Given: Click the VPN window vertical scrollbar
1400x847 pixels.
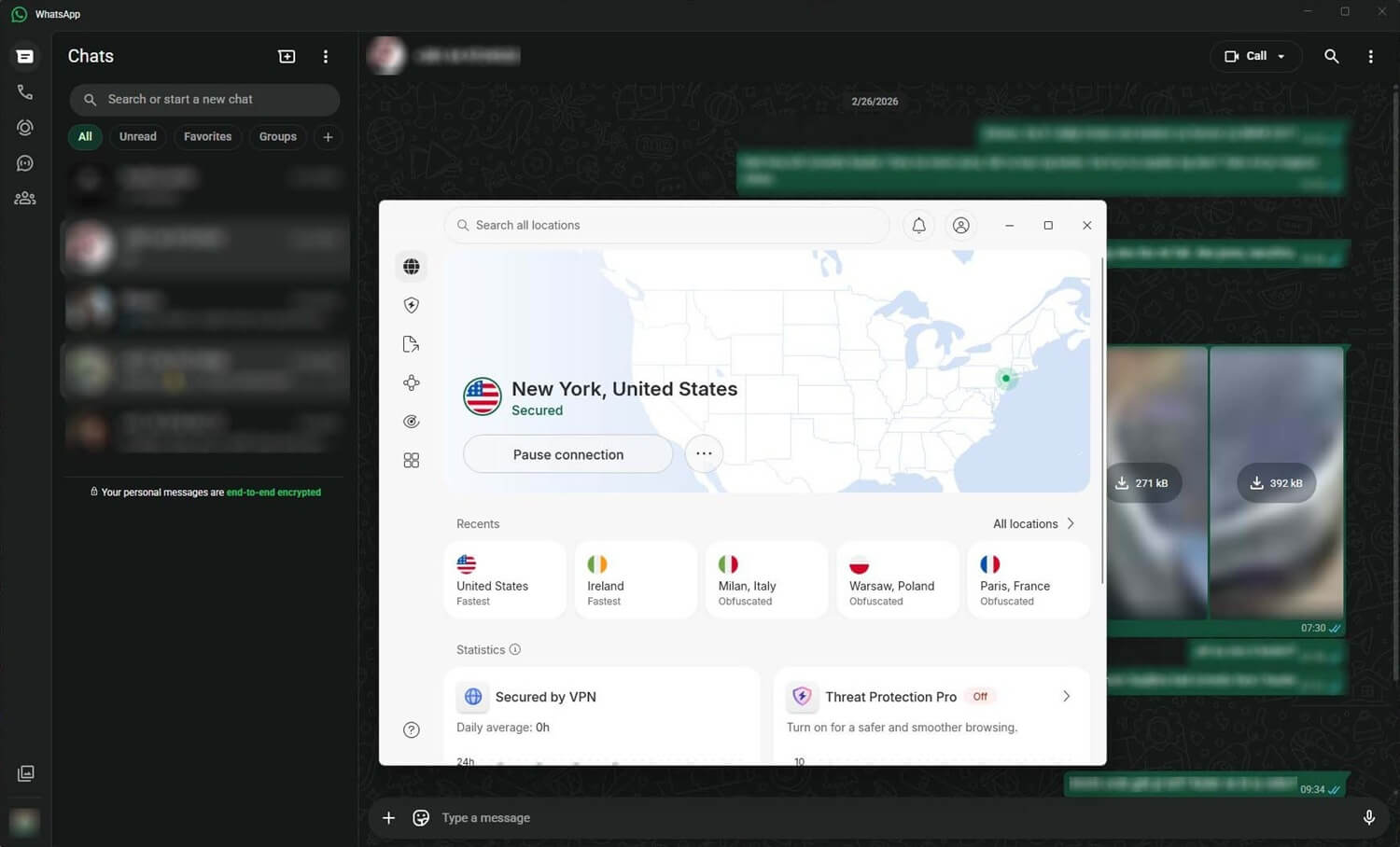Looking at the screenshot, I should pos(1102,420).
